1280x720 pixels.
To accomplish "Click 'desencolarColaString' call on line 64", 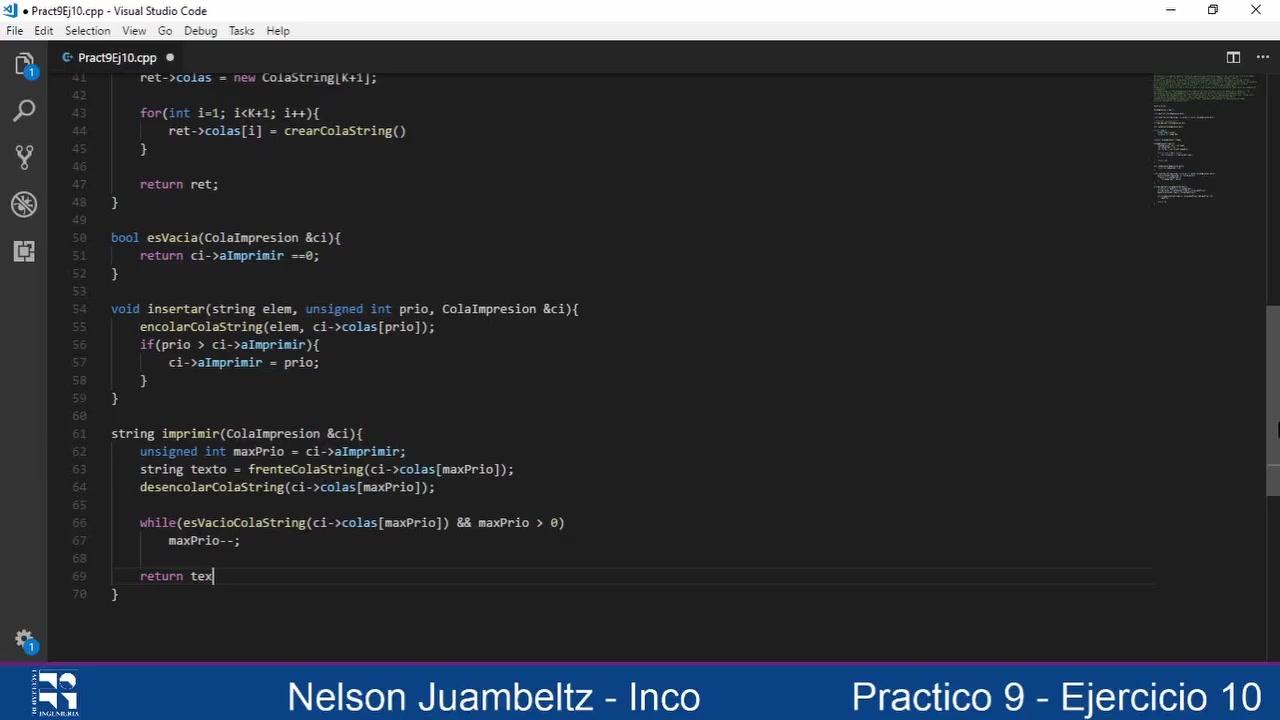I will [x=212, y=487].
